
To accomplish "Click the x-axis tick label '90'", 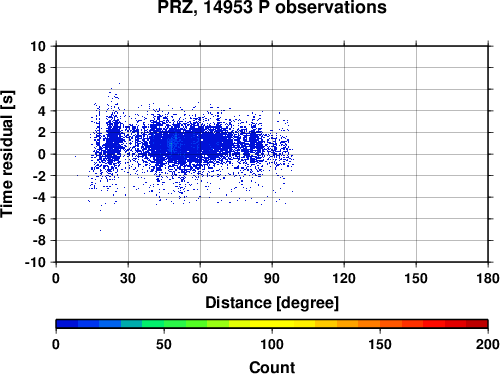I will click(x=272, y=278).
